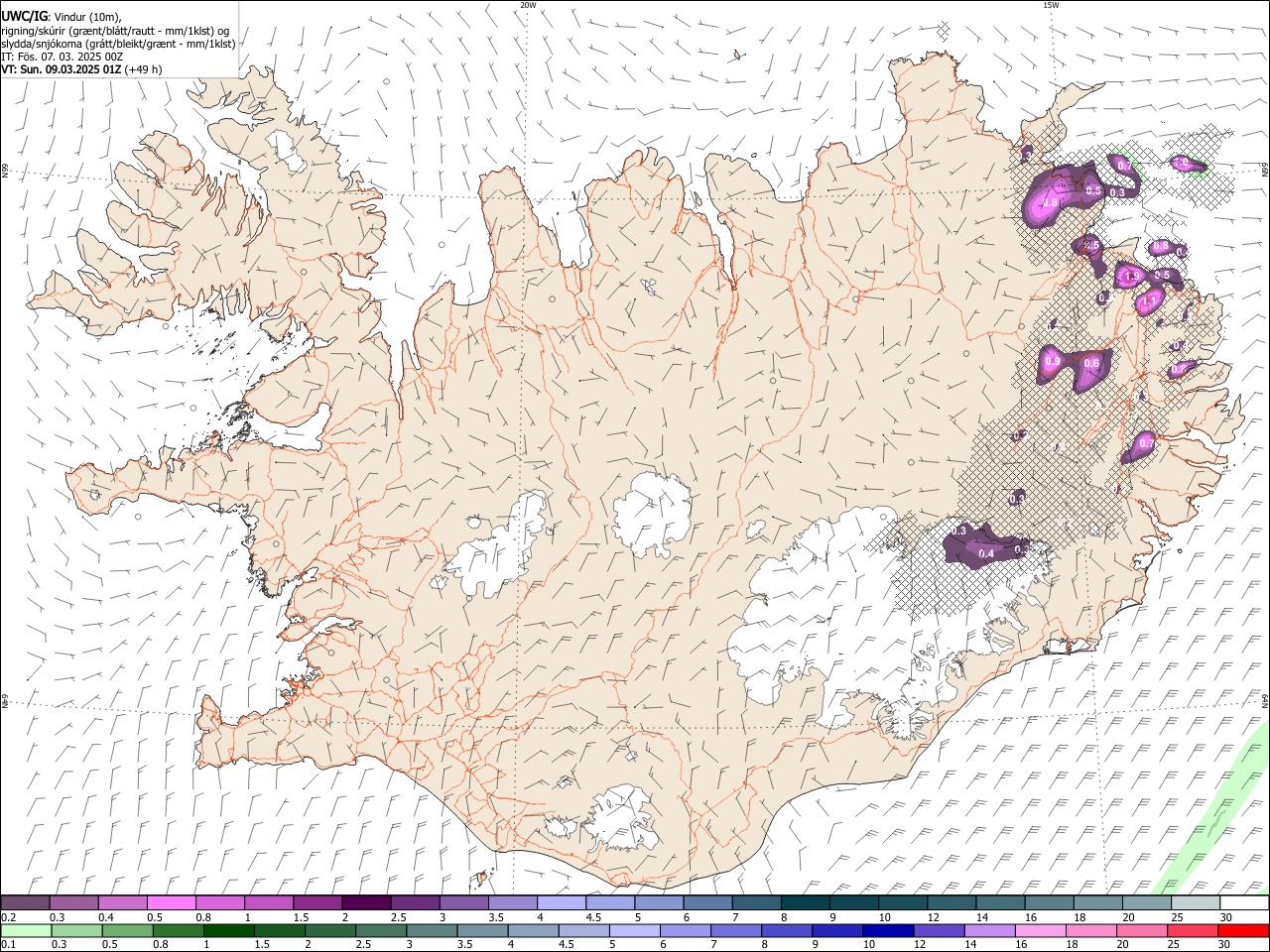Click the UWC/IG title text
This screenshot has height=952, width=1270.
click(24, 16)
